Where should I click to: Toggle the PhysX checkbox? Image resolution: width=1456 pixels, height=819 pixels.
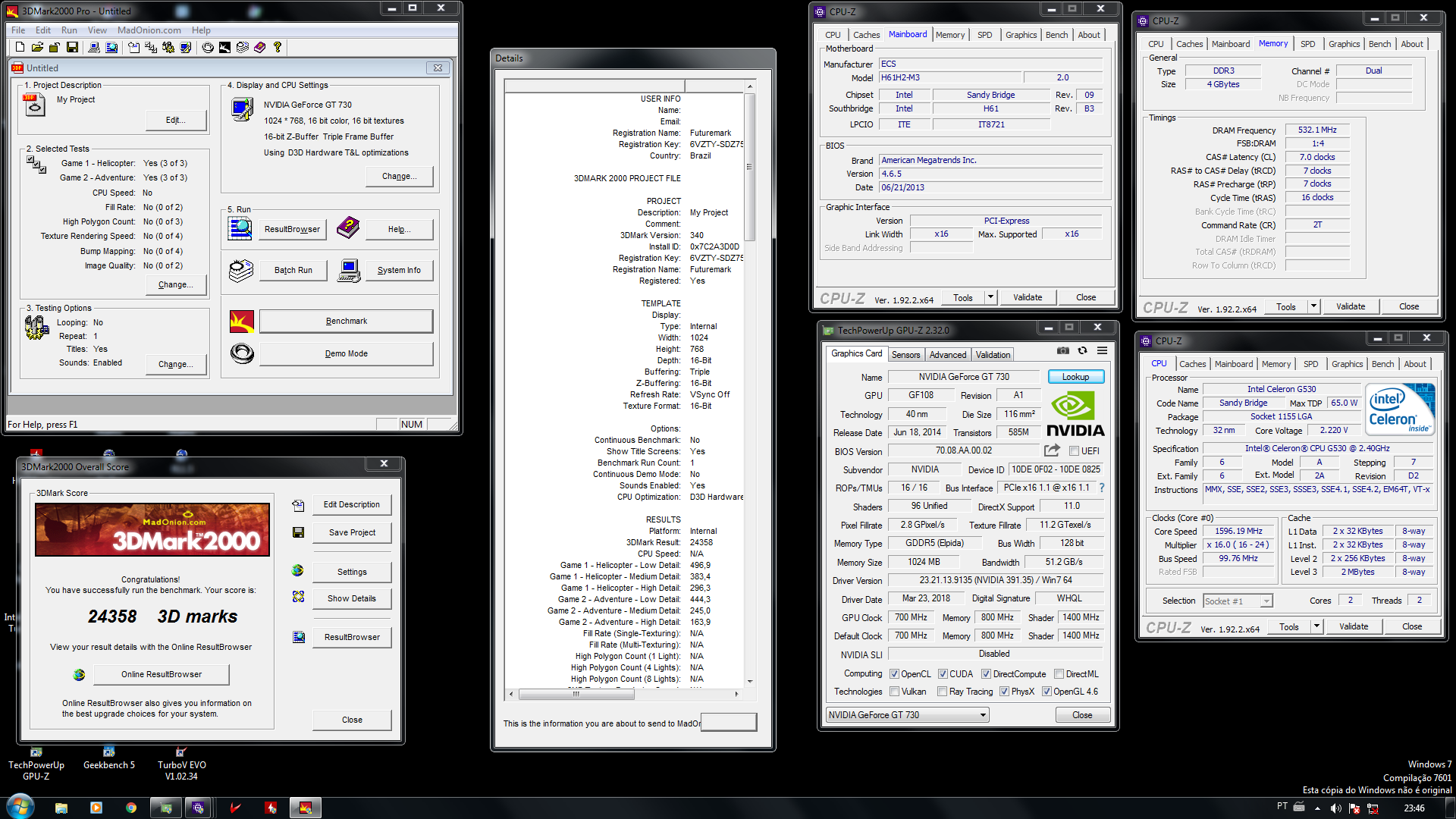click(1004, 692)
